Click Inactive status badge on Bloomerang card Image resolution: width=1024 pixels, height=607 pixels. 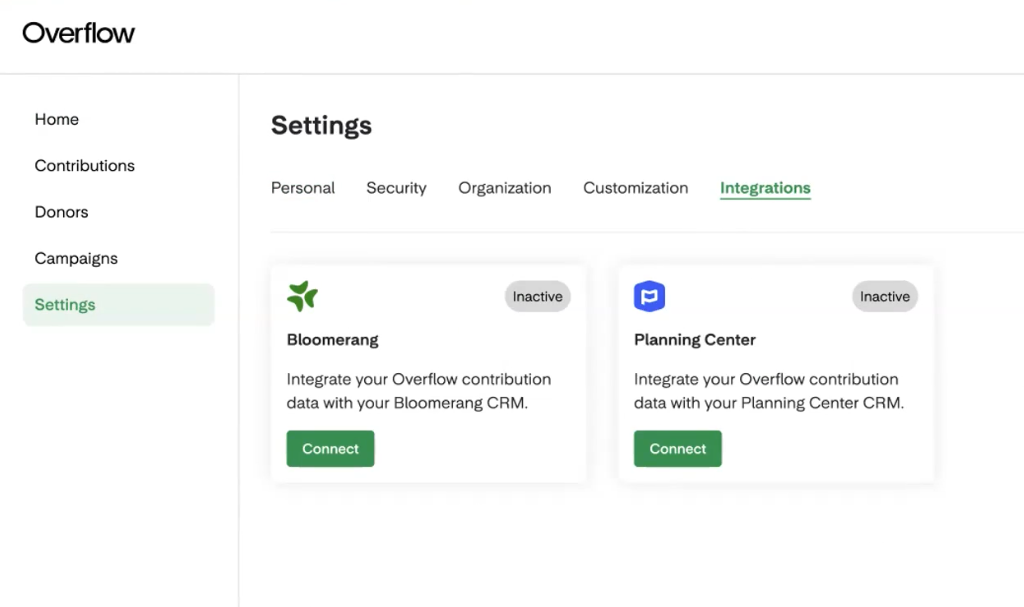point(537,297)
